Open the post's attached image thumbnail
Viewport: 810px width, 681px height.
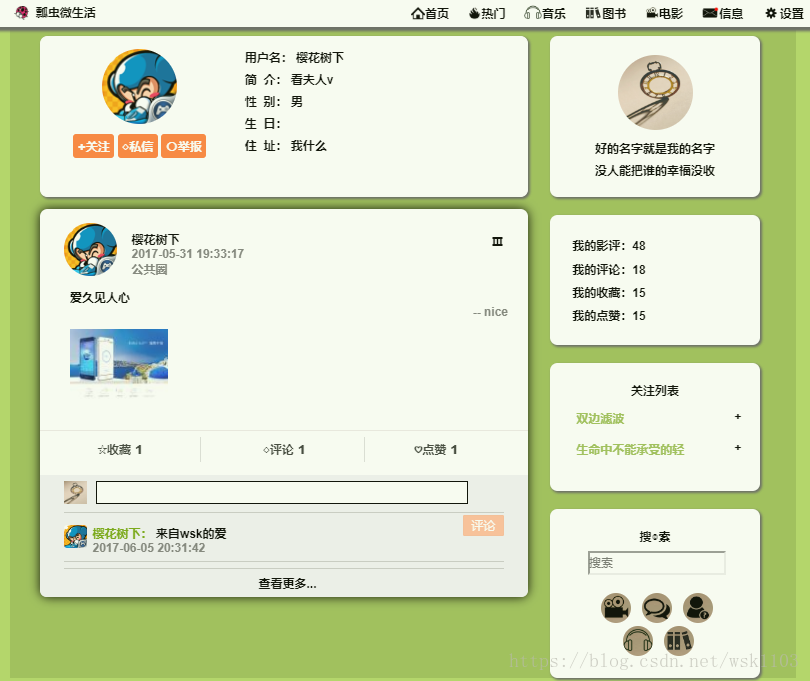[119, 363]
